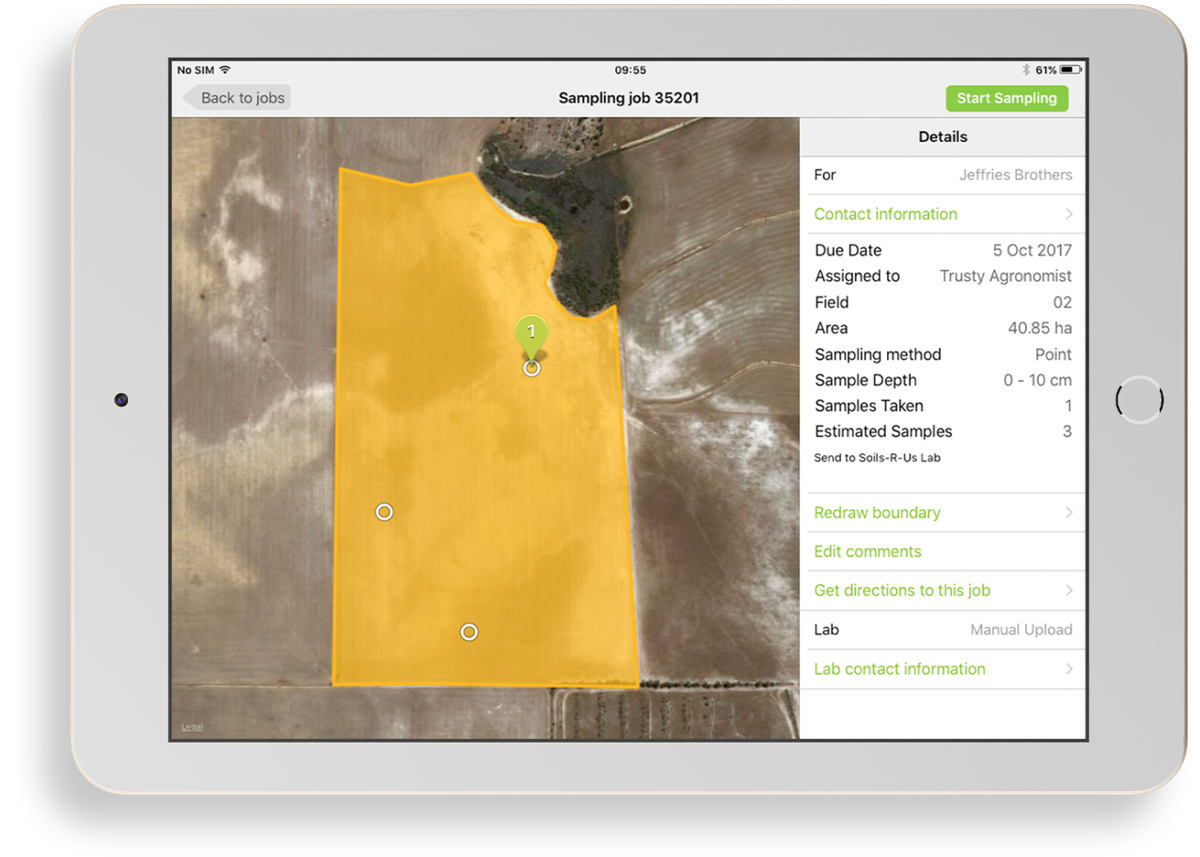Screen dimensions: 1200x857
Task: Select the '5 Oct 2017' due date
Action: (1032, 250)
